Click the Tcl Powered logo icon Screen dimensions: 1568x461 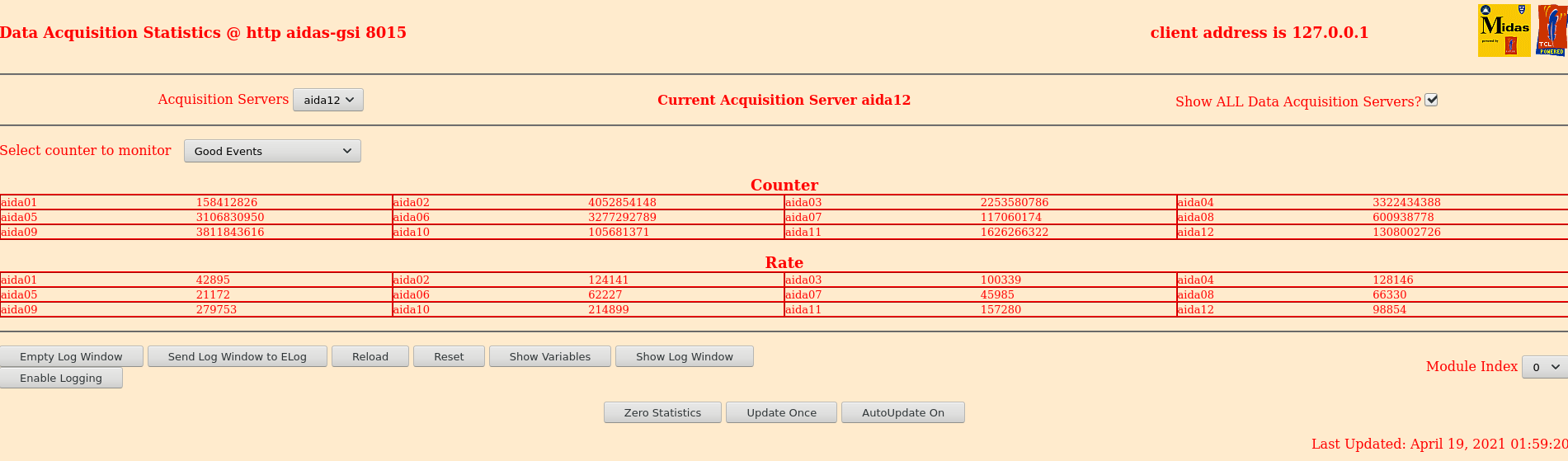click(1552, 31)
